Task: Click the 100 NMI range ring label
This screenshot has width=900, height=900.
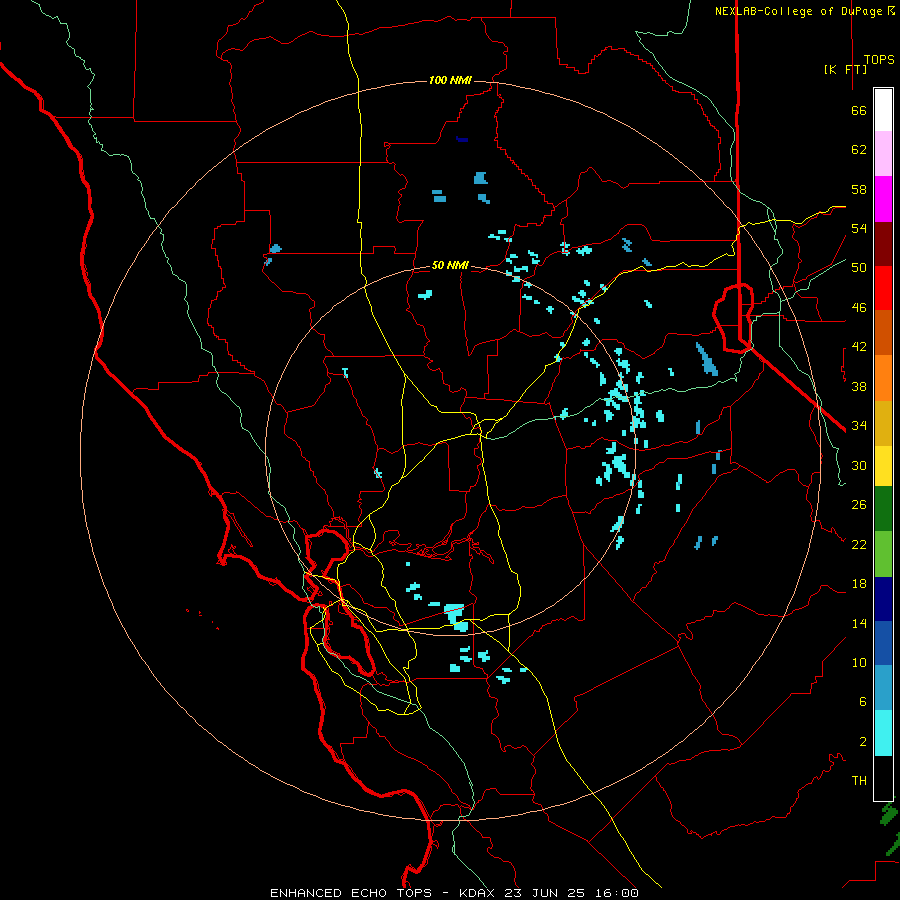Action: [450, 80]
